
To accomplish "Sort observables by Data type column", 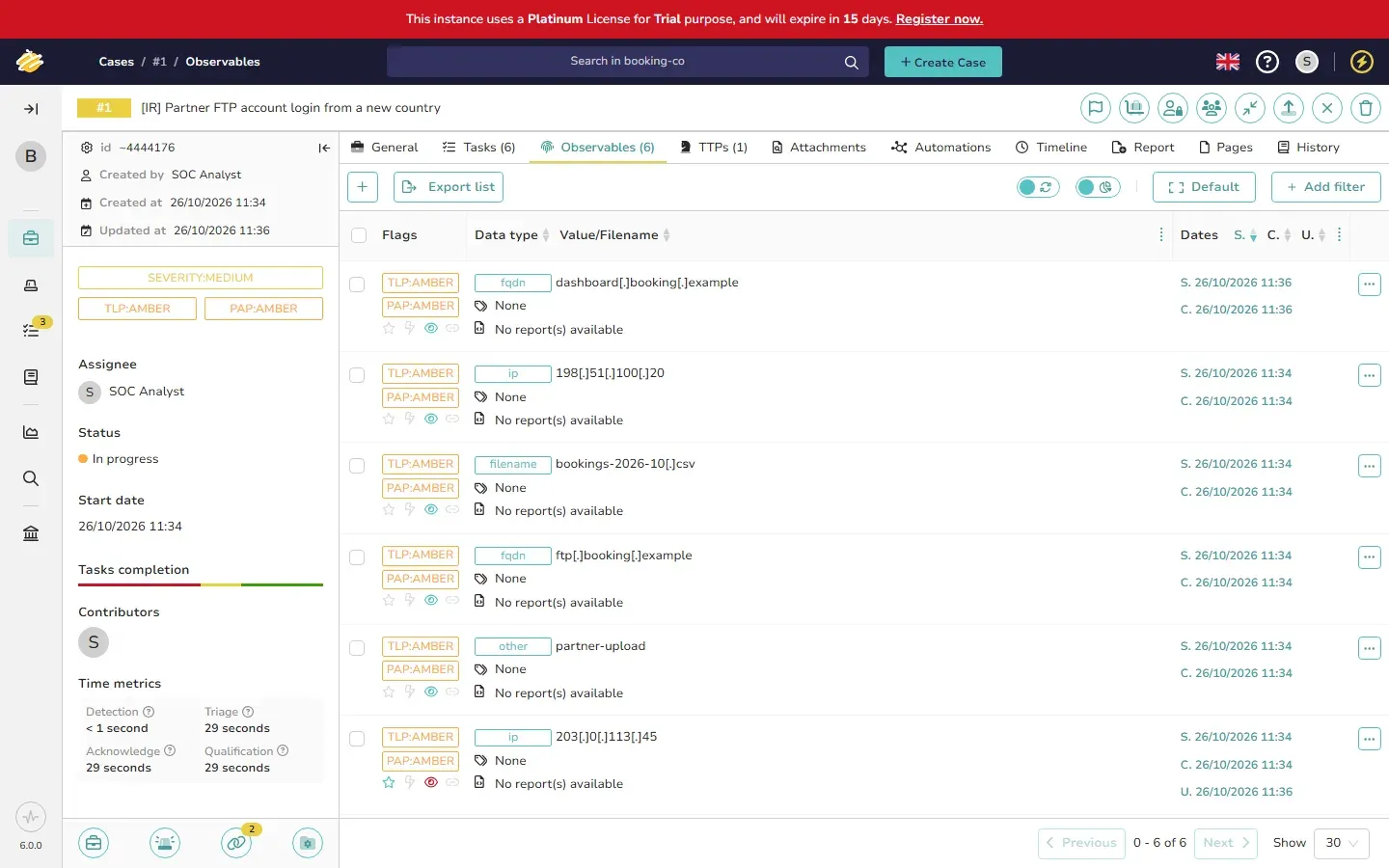I will coord(511,235).
